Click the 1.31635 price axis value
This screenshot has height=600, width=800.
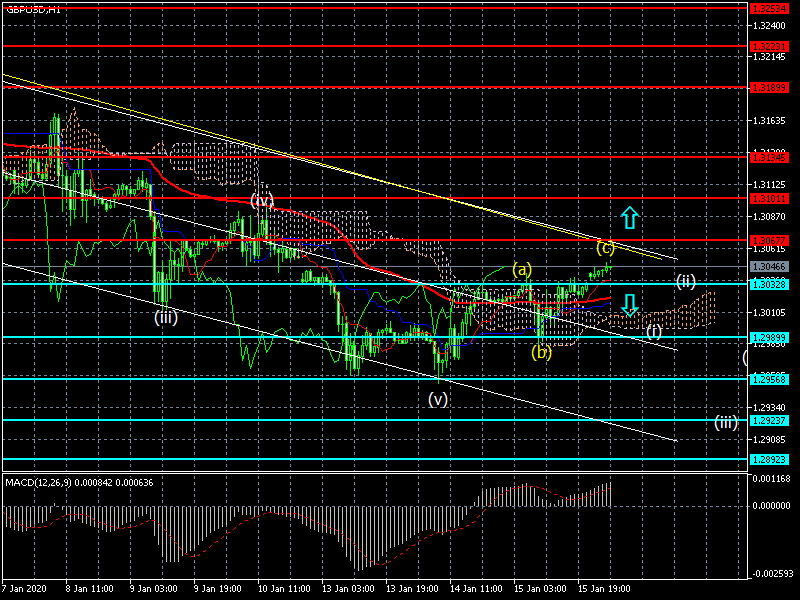769,121
